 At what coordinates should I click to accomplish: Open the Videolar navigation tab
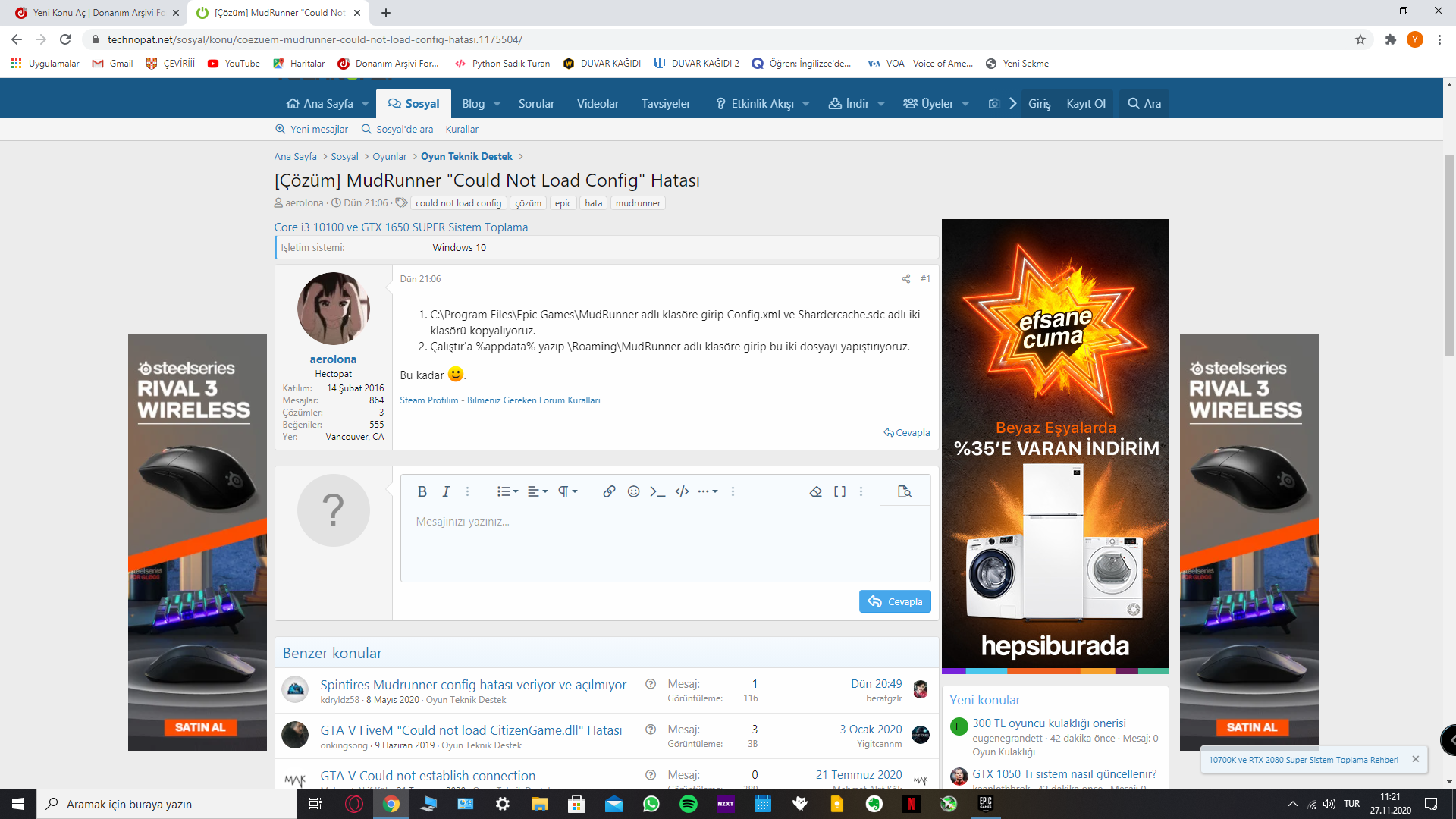[x=598, y=104]
